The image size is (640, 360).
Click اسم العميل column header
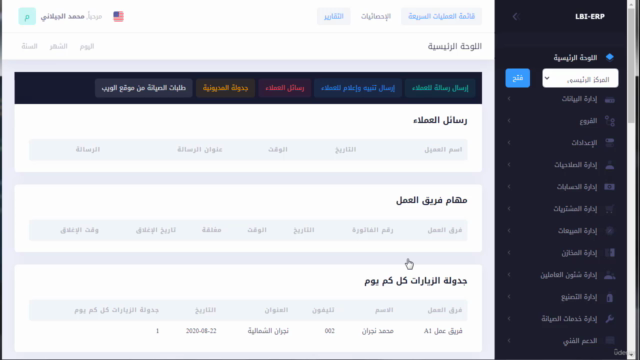coord(443,150)
